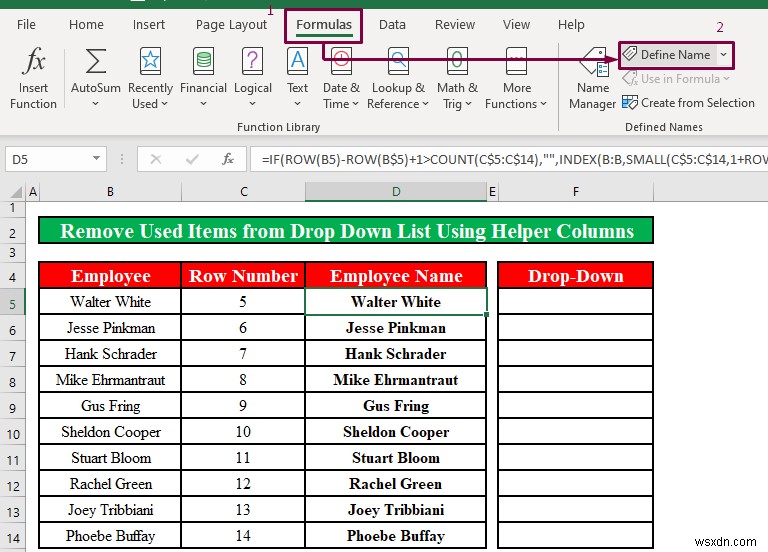Select column F header
Viewport: 768px width, 552px height.
click(576, 192)
